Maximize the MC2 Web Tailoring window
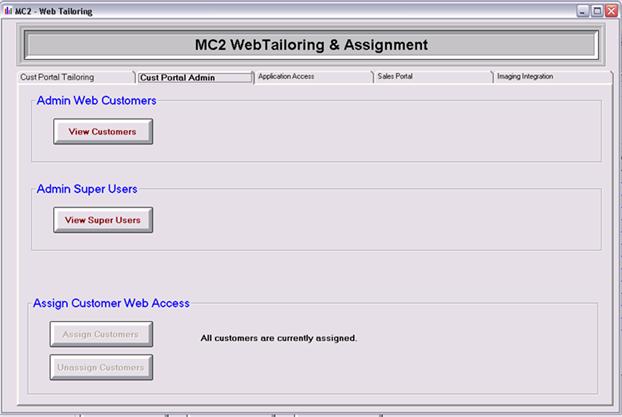This screenshot has width=622, height=417. [597, 11]
